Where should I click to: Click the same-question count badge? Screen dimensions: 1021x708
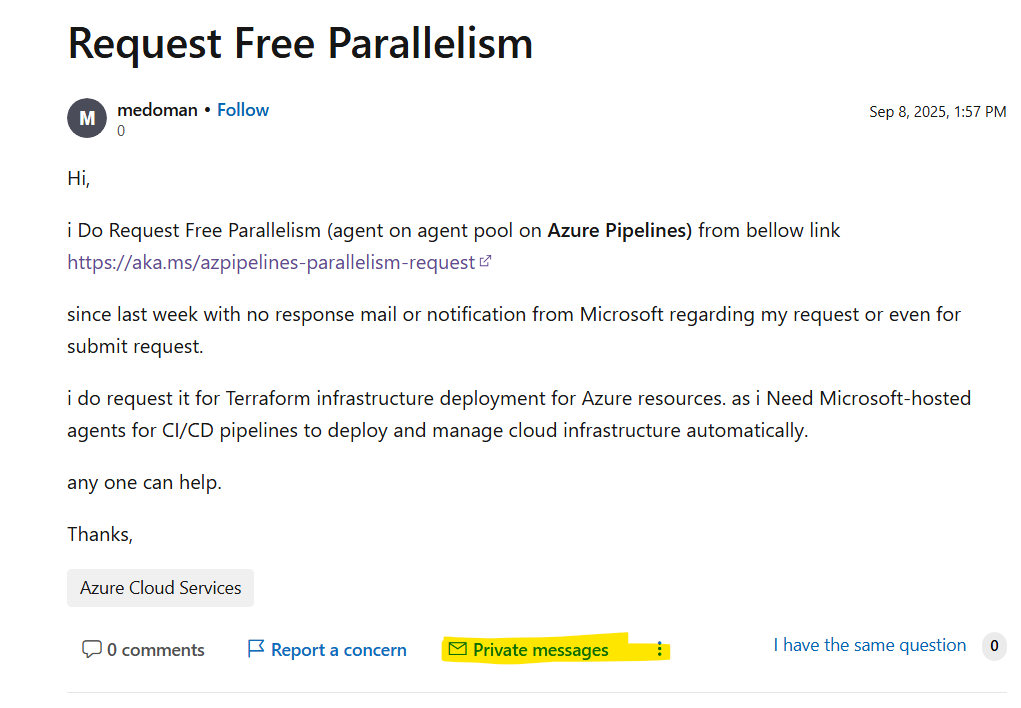click(x=994, y=646)
